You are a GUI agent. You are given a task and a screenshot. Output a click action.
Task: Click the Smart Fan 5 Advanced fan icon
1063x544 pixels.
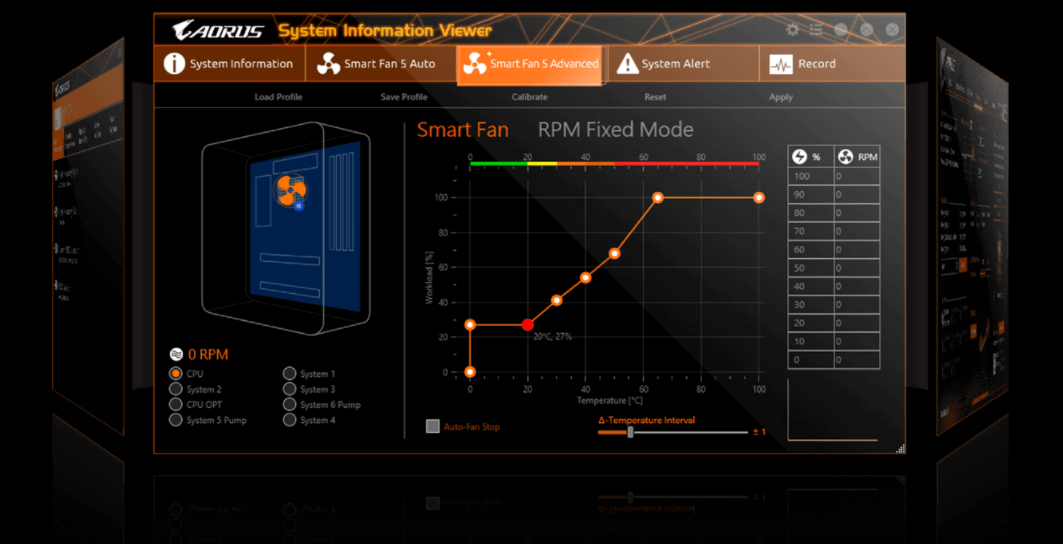[475, 63]
